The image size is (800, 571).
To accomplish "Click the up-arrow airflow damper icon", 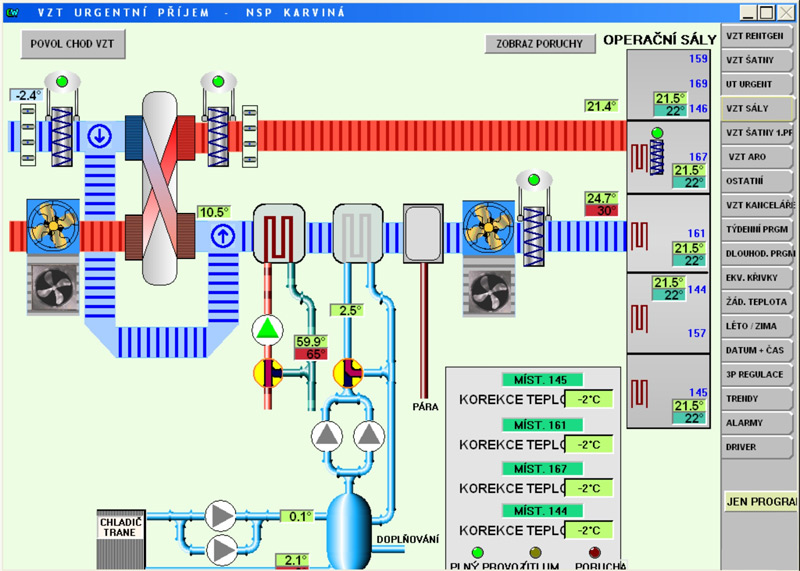I will click(x=222, y=236).
